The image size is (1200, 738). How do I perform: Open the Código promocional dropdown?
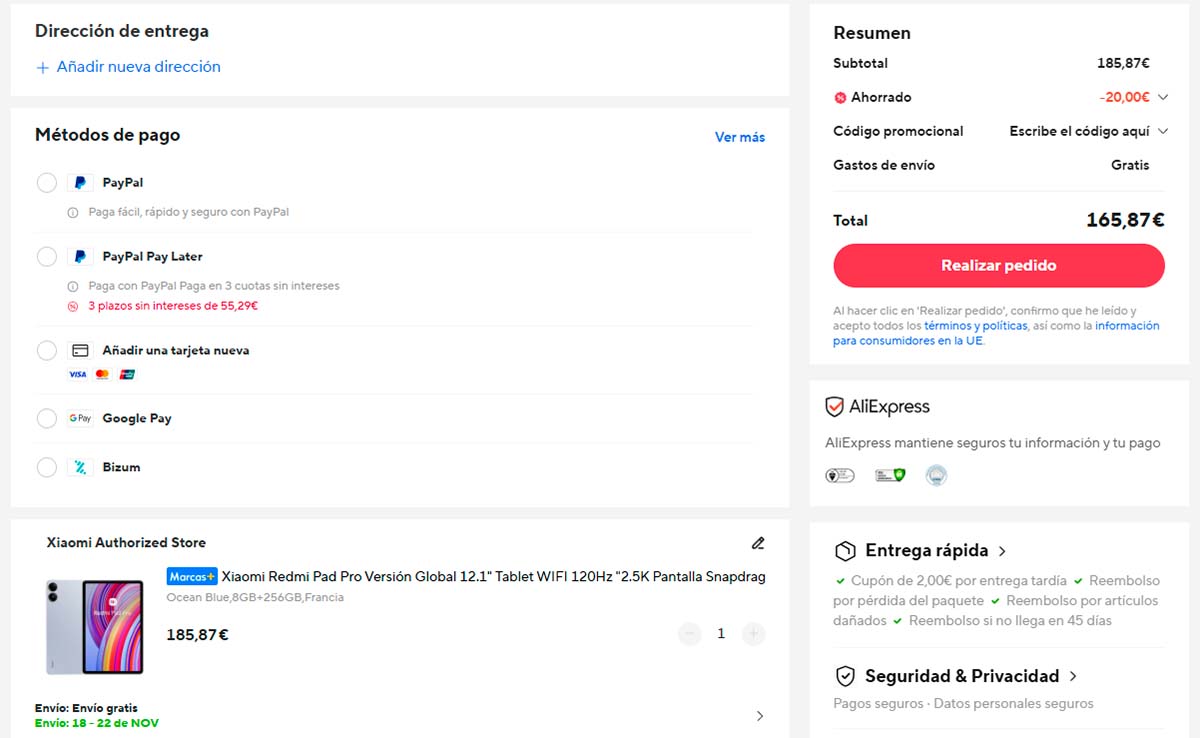1163,131
